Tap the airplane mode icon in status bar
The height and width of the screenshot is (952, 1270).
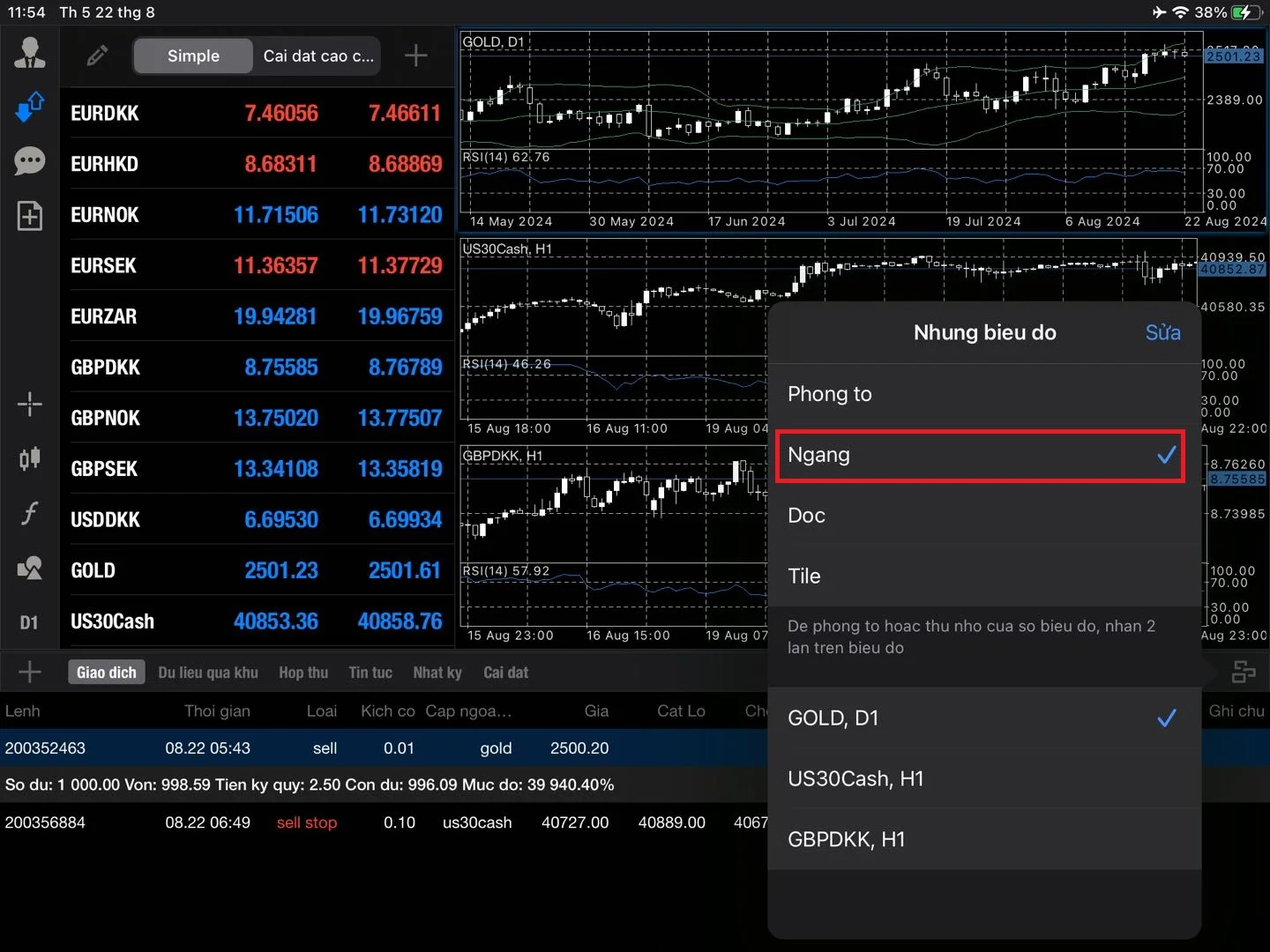click(1159, 12)
